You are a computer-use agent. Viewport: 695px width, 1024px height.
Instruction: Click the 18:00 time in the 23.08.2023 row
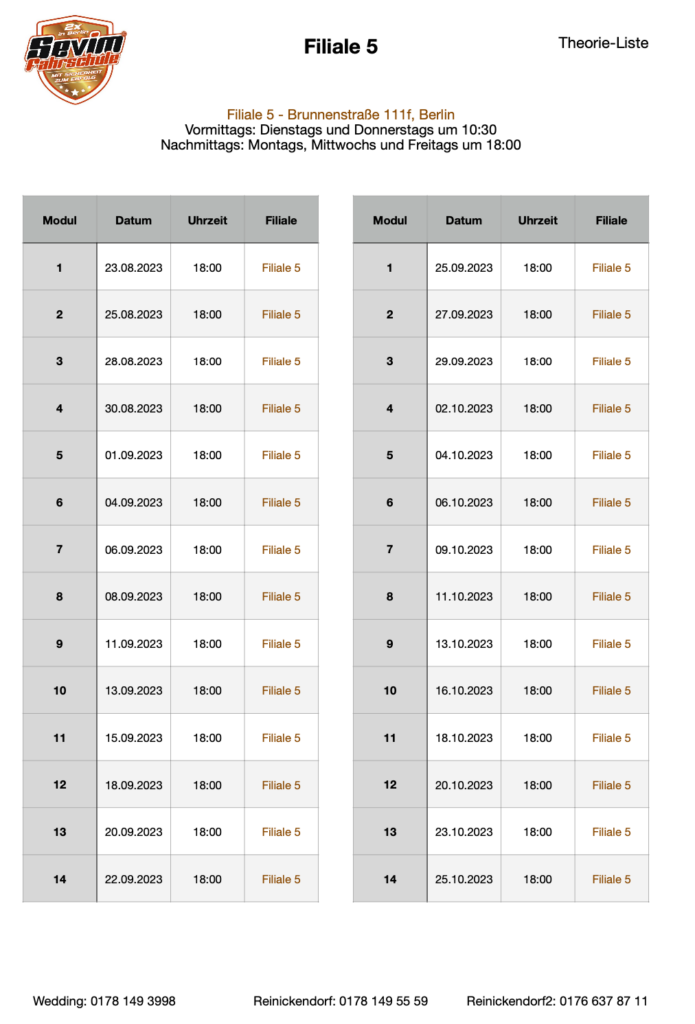click(x=207, y=268)
